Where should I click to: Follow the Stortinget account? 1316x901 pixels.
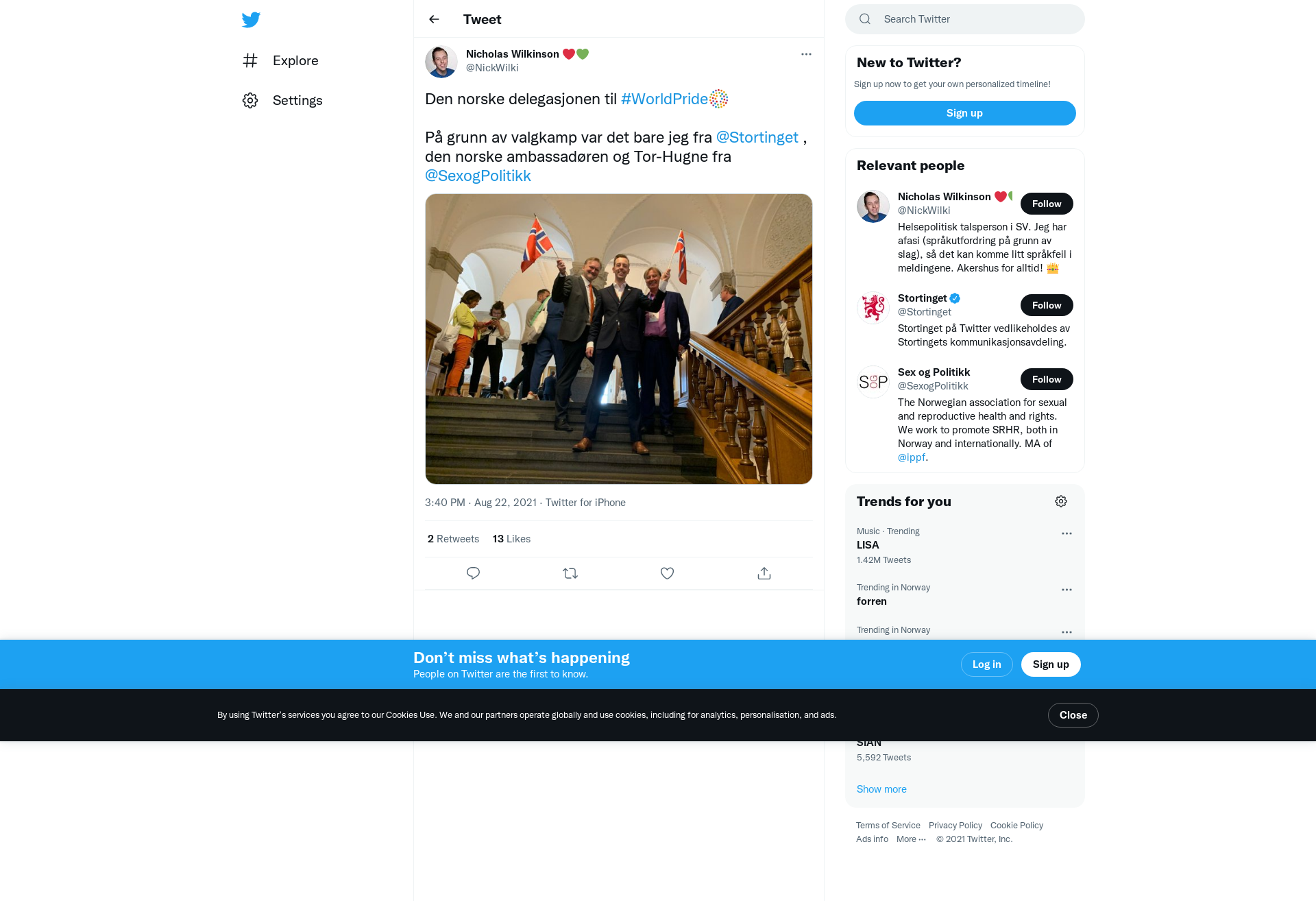pyautogui.click(x=1047, y=305)
